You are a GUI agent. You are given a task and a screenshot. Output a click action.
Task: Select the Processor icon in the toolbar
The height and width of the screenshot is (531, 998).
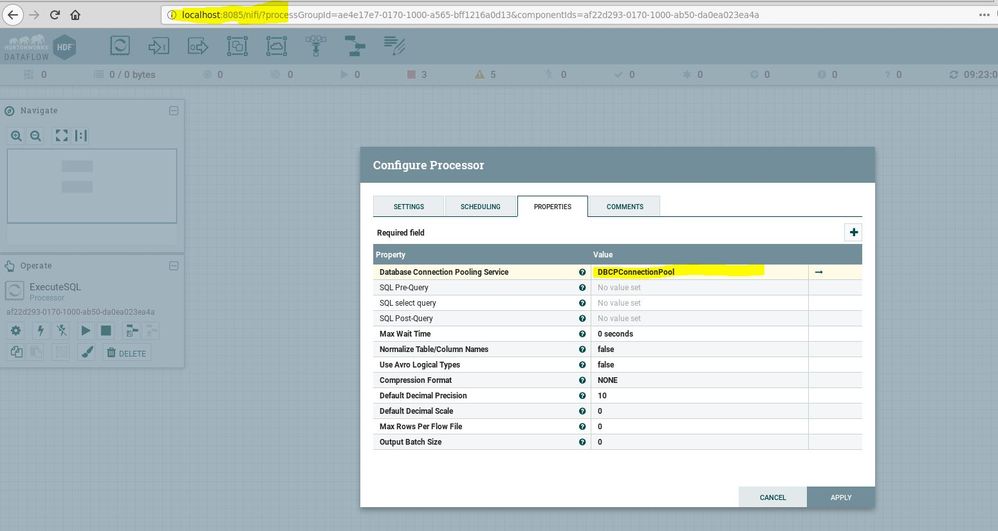[x=120, y=45]
